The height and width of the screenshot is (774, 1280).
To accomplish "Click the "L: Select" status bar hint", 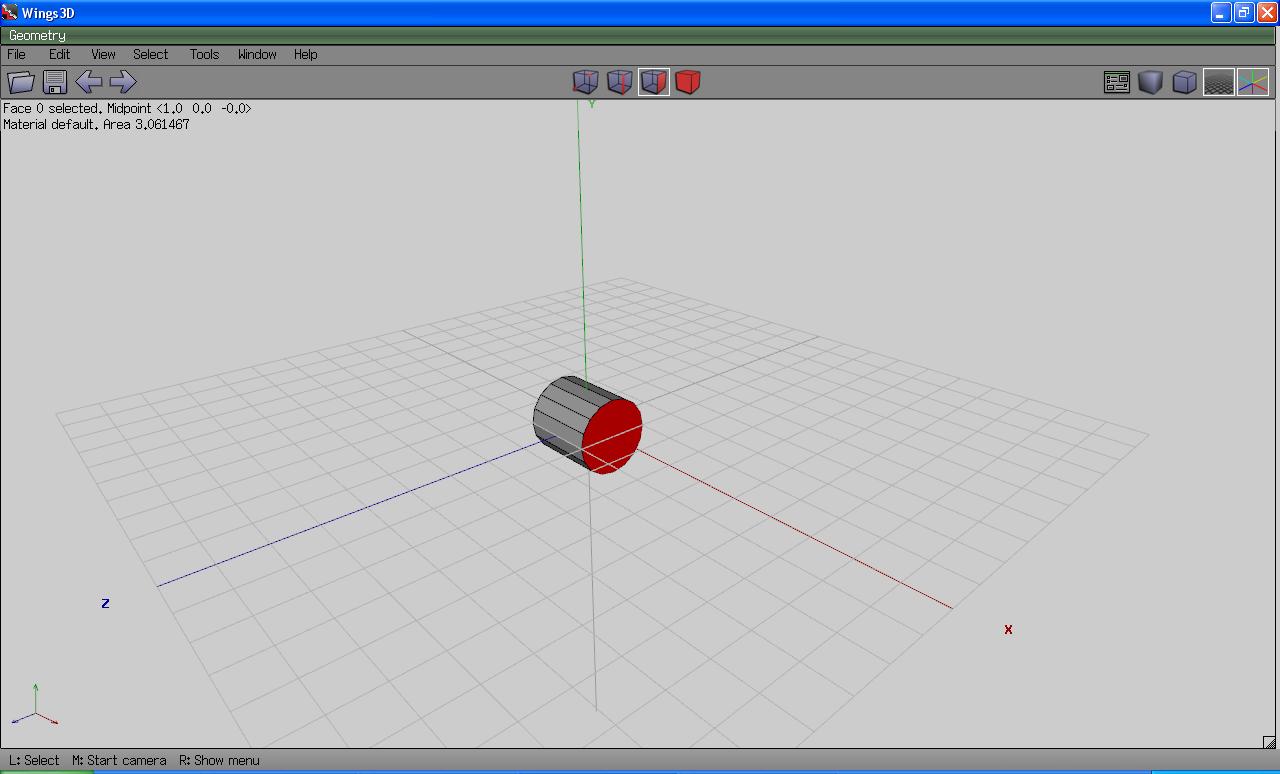I will pyautogui.click(x=34, y=761).
